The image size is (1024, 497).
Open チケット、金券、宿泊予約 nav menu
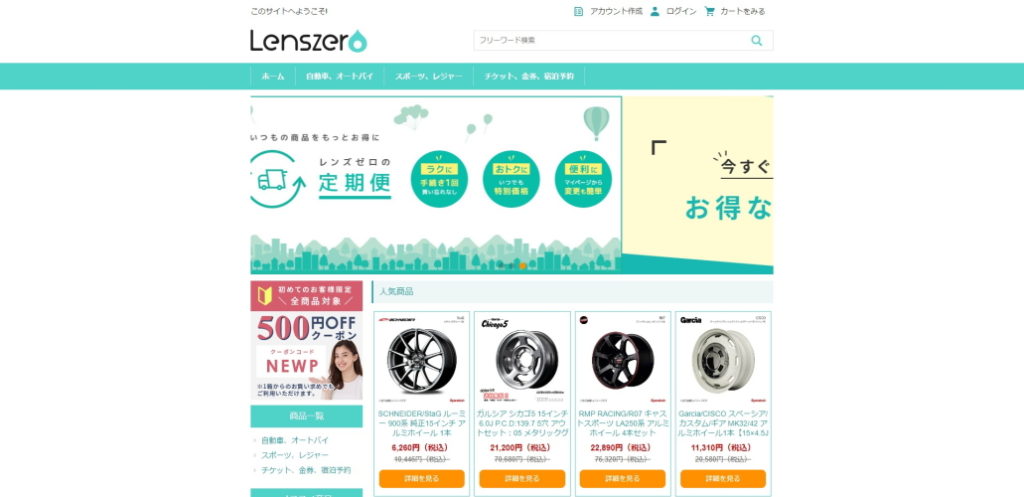coord(529,76)
